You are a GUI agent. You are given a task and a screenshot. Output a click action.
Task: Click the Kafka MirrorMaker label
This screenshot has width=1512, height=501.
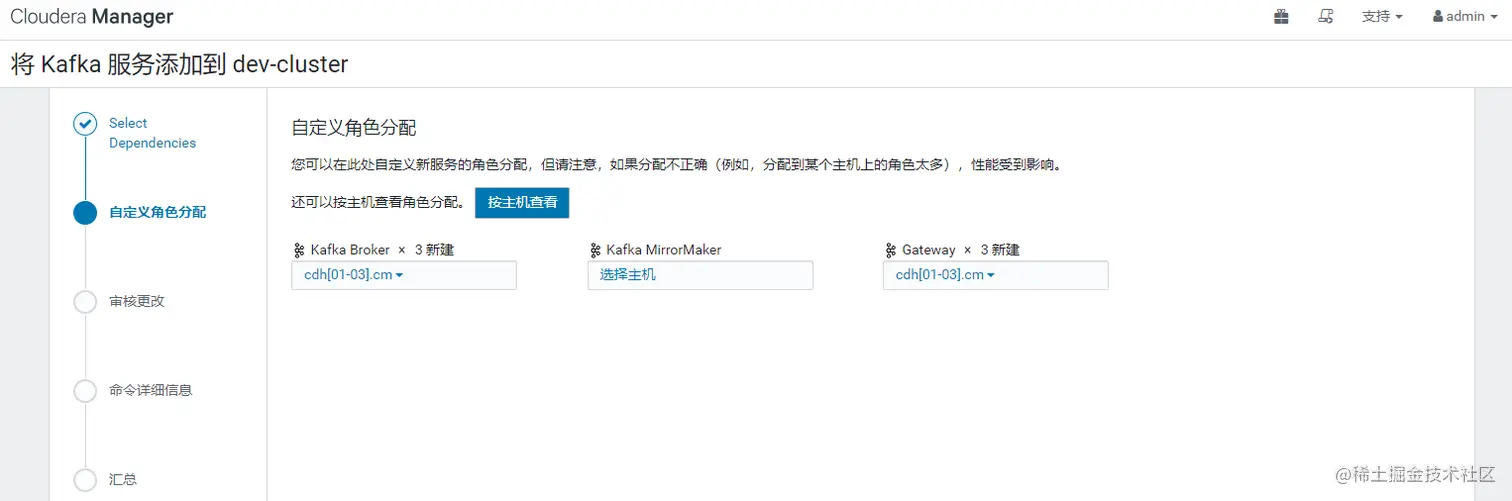(663, 250)
